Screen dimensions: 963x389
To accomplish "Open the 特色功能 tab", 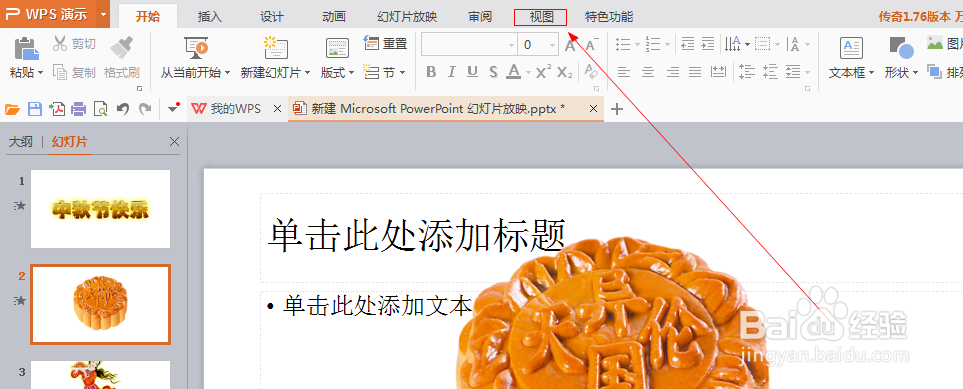I will pyautogui.click(x=609, y=17).
